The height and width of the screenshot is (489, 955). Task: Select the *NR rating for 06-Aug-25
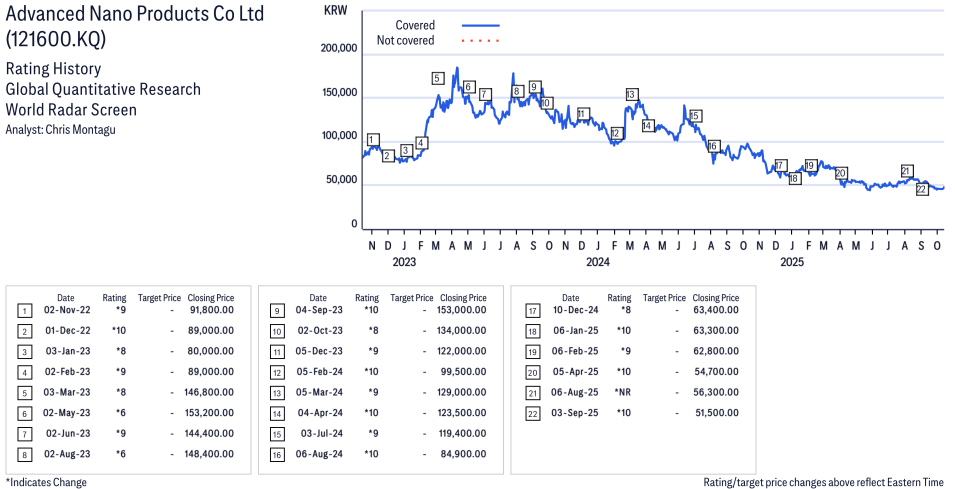tap(620, 394)
